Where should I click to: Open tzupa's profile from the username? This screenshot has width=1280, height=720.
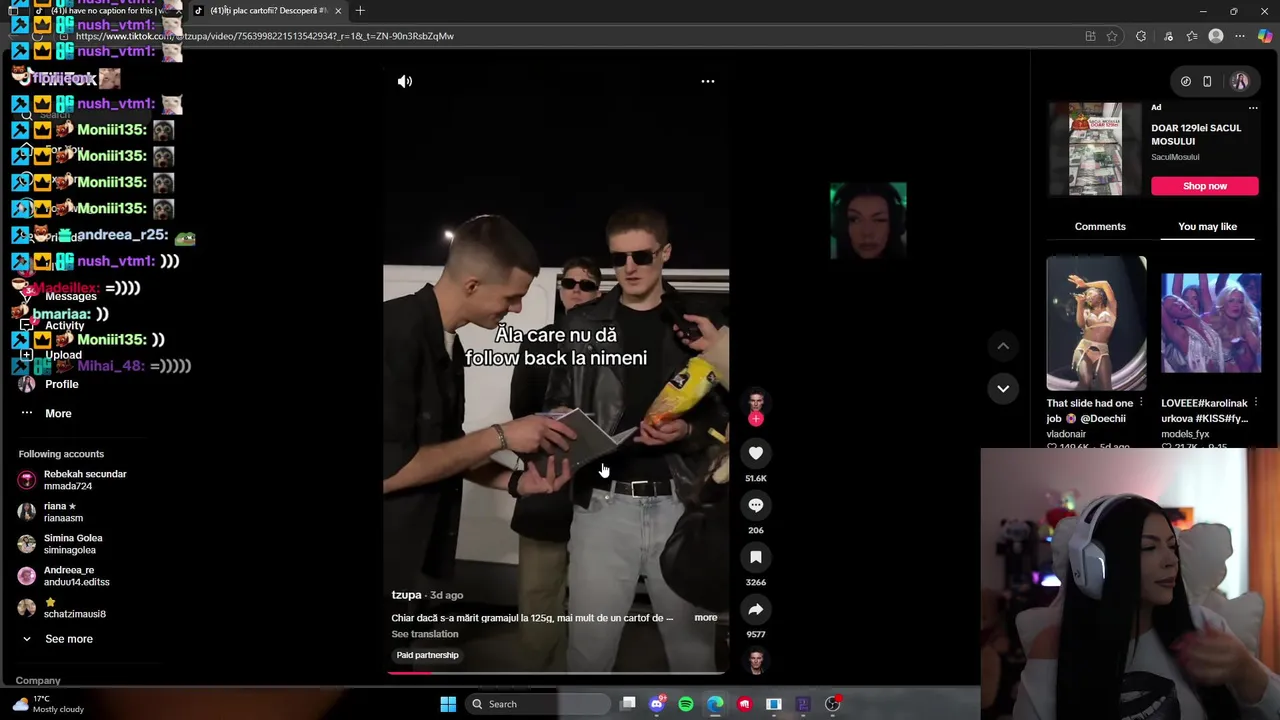(x=406, y=595)
